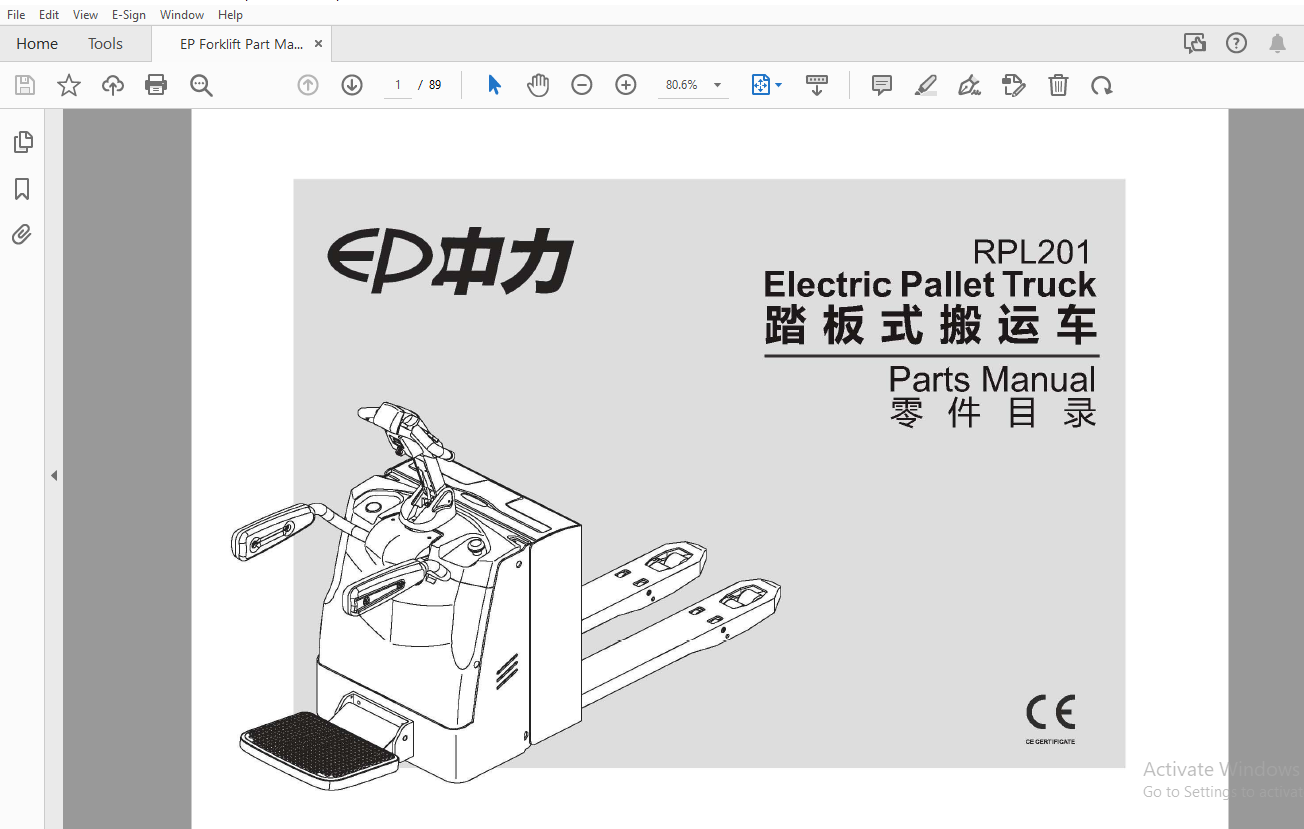
Task: Delete page trash icon
Action: pos(1058,85)
